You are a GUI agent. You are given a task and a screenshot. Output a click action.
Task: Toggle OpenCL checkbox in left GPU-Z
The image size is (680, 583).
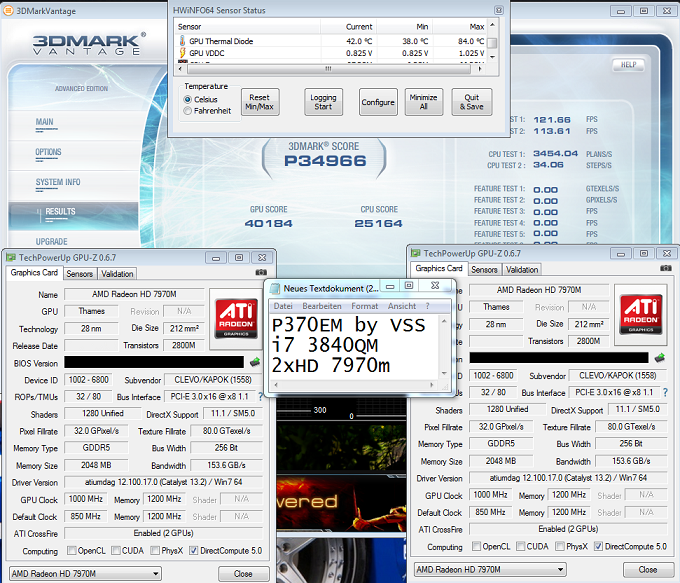pyautogui.click(x=72, y=550)
